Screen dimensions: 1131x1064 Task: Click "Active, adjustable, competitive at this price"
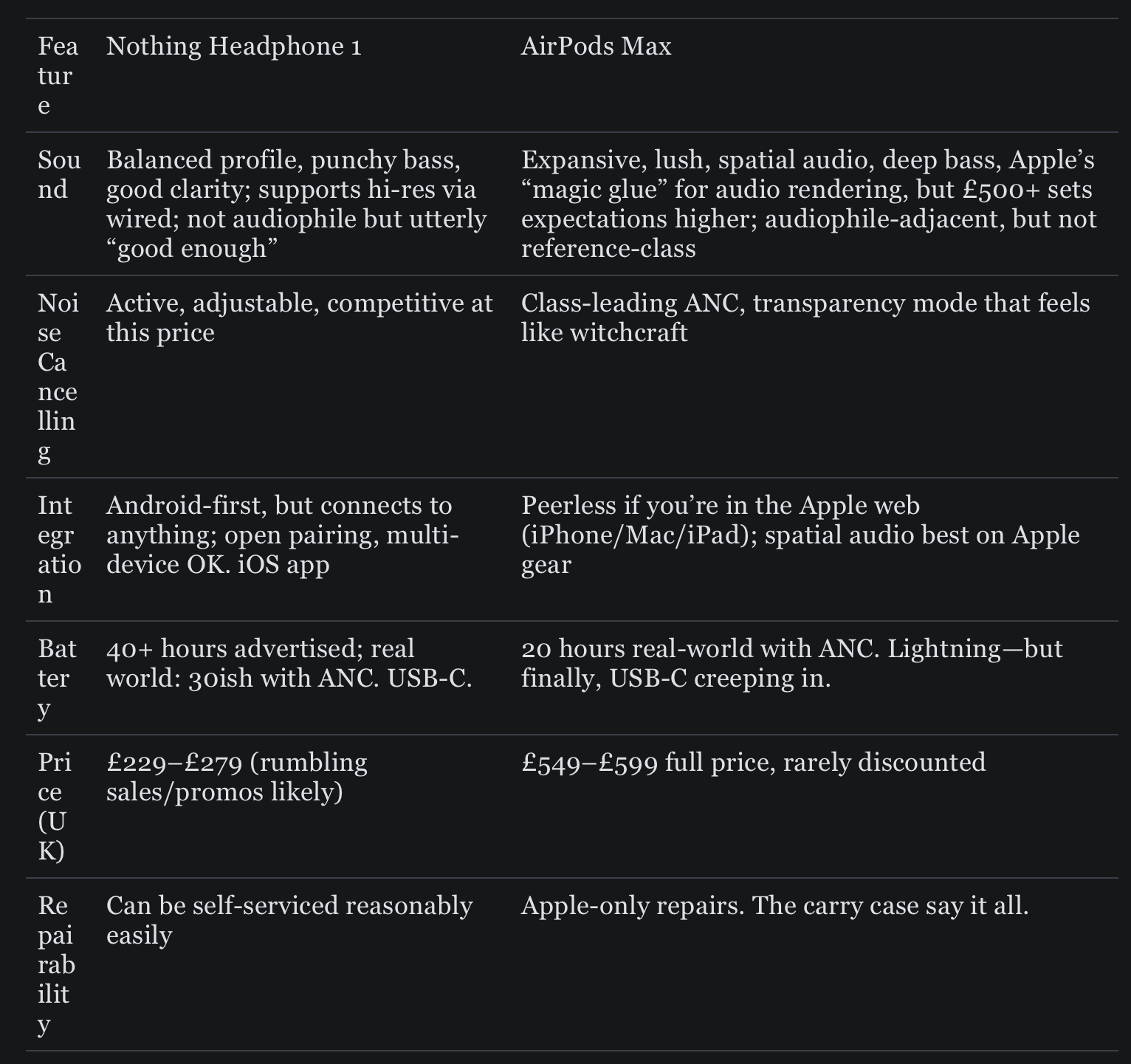click(299, 318)
